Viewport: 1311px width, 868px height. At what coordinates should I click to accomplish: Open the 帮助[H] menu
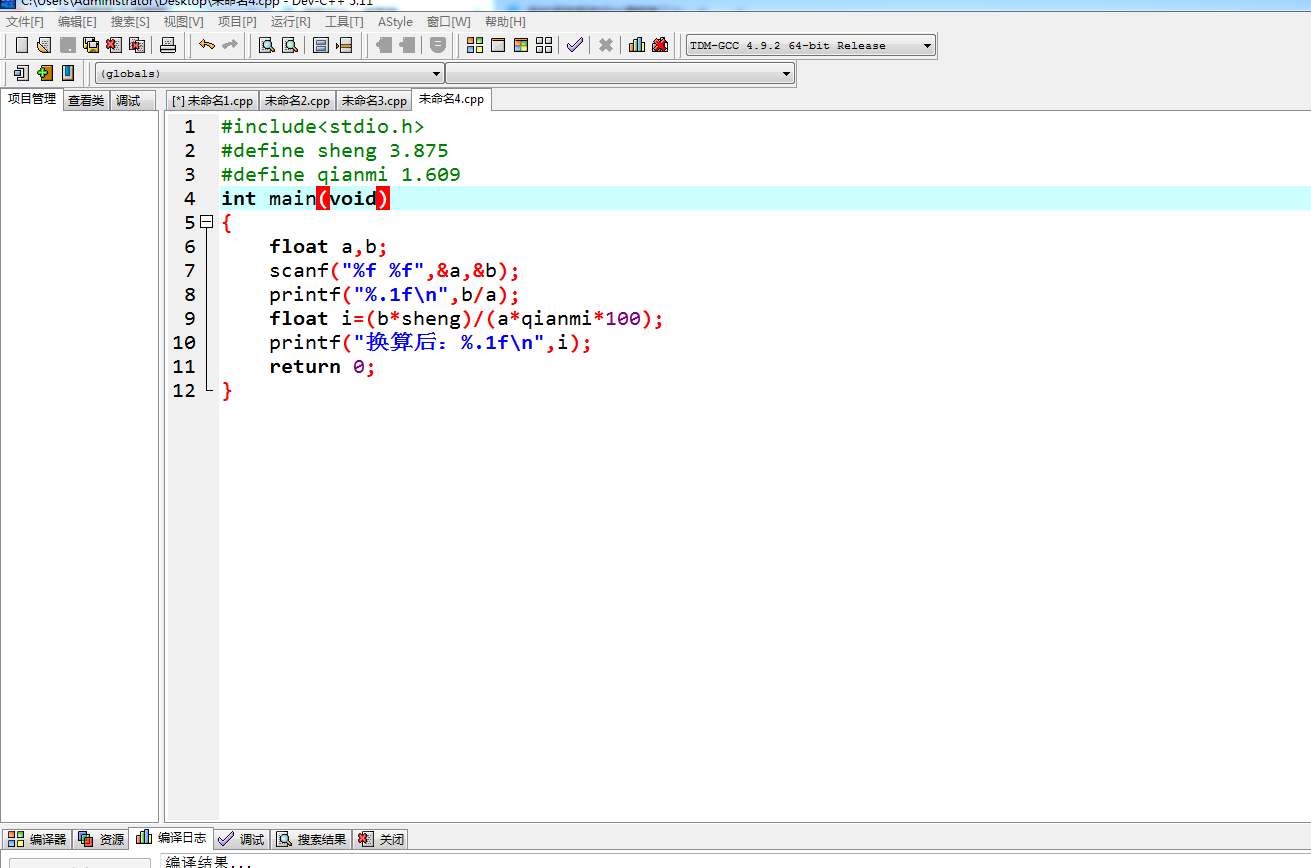505,22
